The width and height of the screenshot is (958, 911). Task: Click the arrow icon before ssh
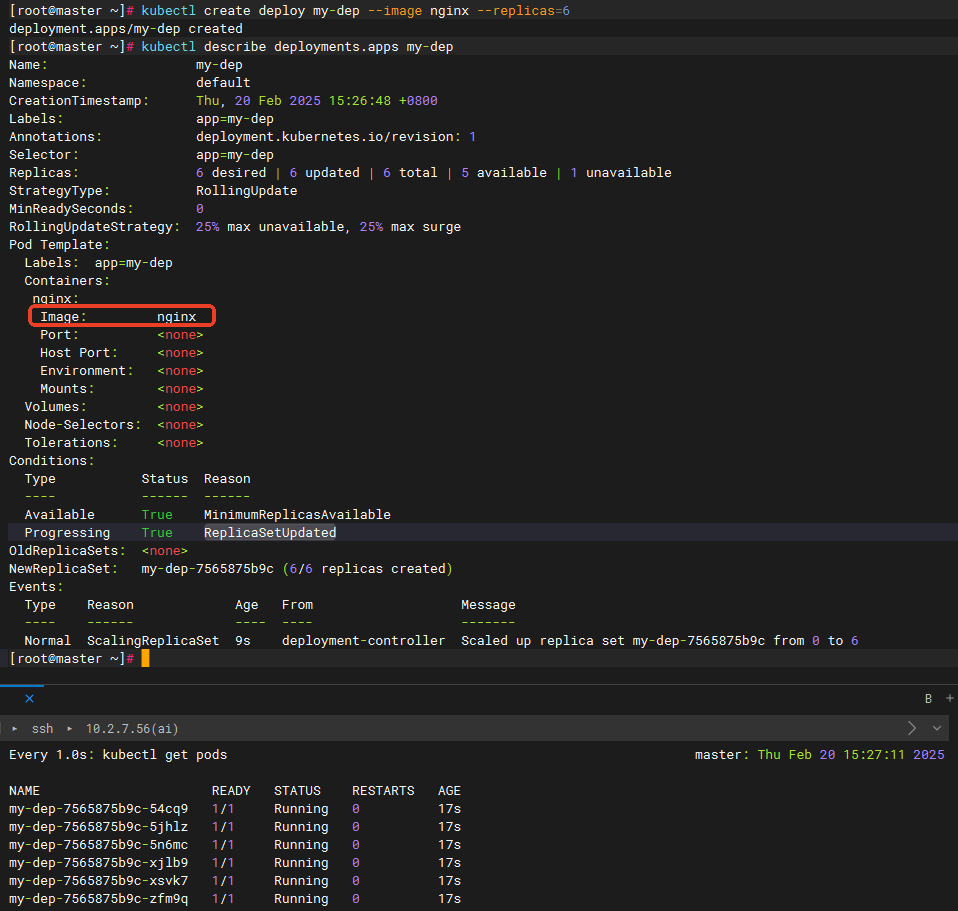(14, 729)
